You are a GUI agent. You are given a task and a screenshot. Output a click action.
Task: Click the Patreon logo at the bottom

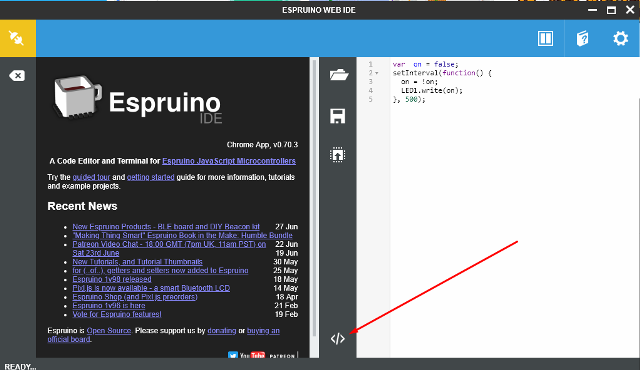tap(282, 356)
